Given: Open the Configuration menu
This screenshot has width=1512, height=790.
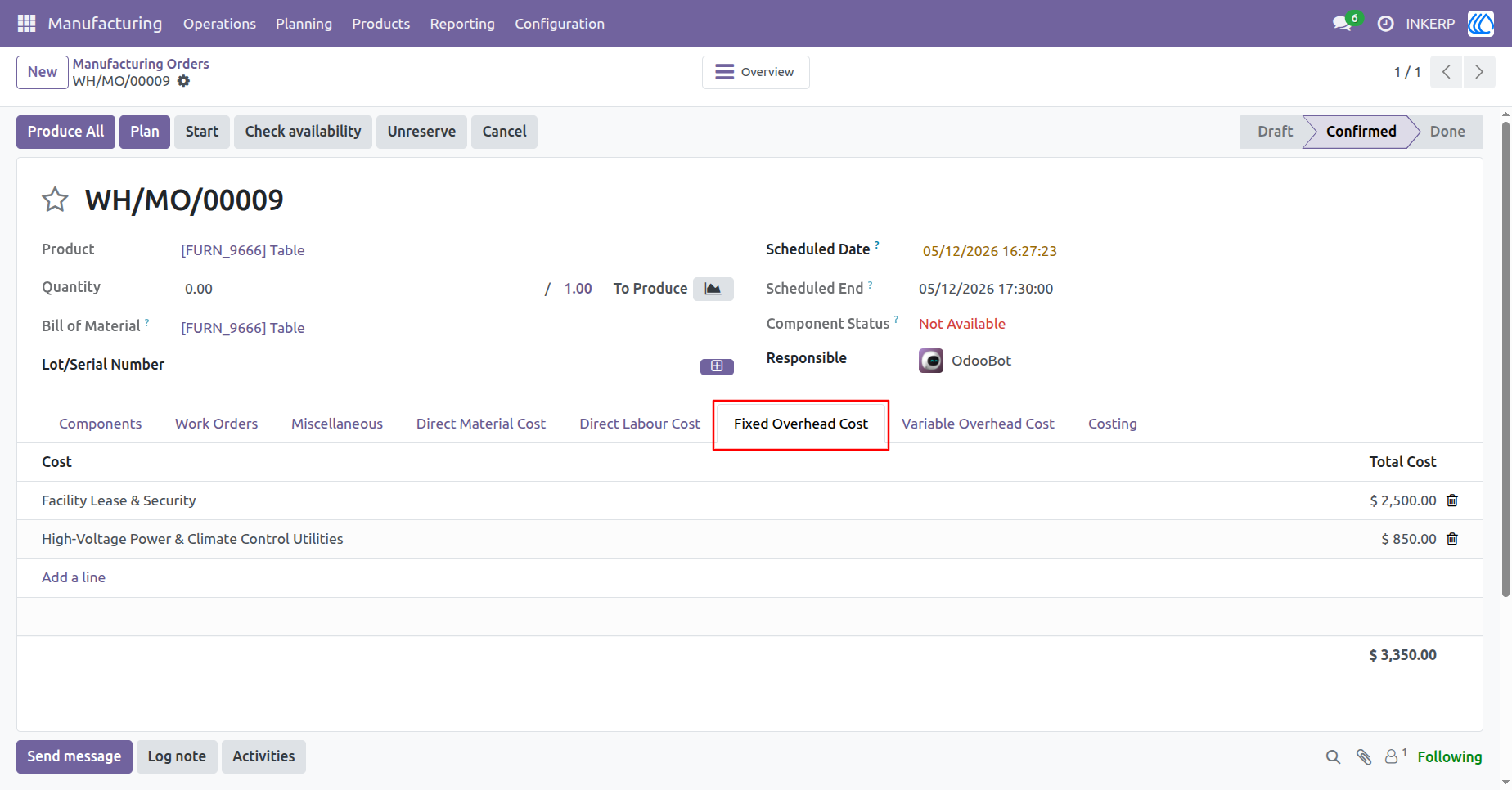Looking at the screenshot, I should coord(560,24).
